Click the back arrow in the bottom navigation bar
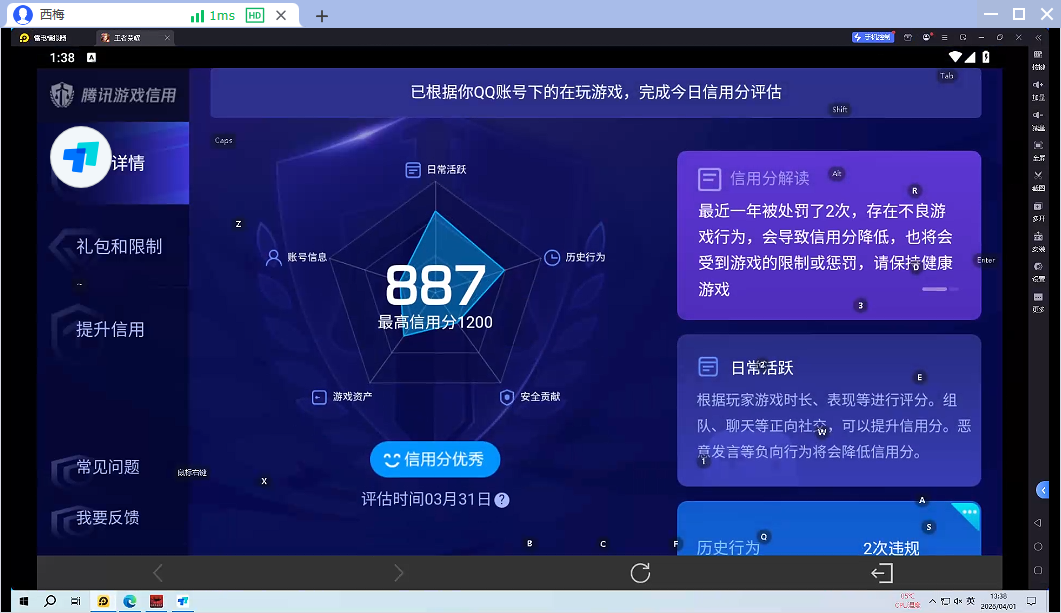Viewport: 1061px width, 613px height. point(157,572)
